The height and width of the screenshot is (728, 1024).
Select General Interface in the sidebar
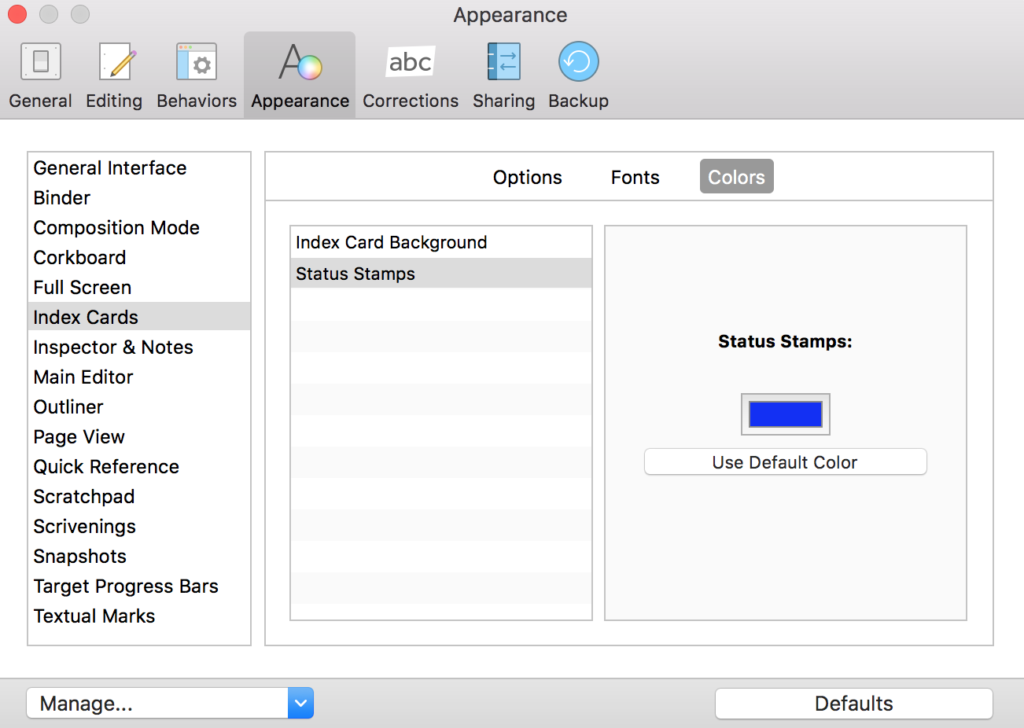(x=139, y=168)
